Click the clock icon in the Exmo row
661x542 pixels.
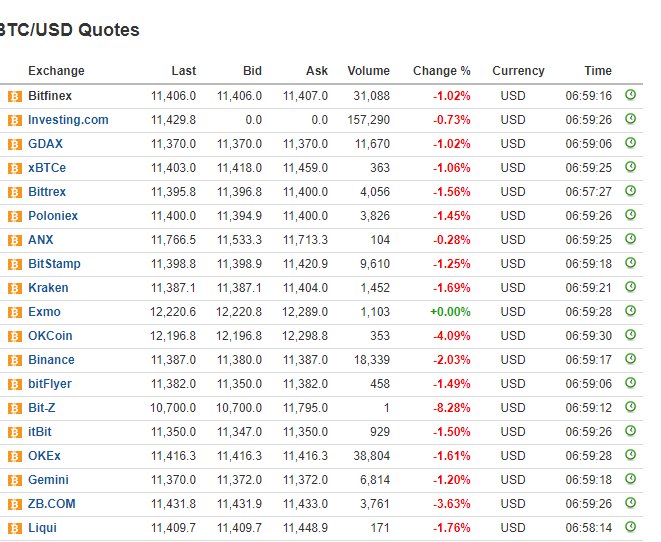pos(630,311)
